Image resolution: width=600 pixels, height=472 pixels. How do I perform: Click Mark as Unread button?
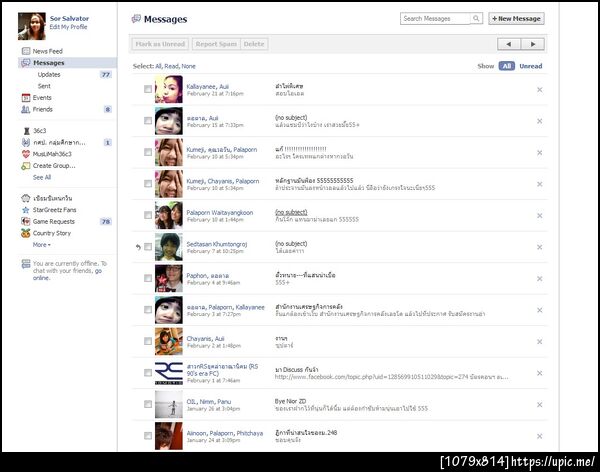tap(160, 44)
